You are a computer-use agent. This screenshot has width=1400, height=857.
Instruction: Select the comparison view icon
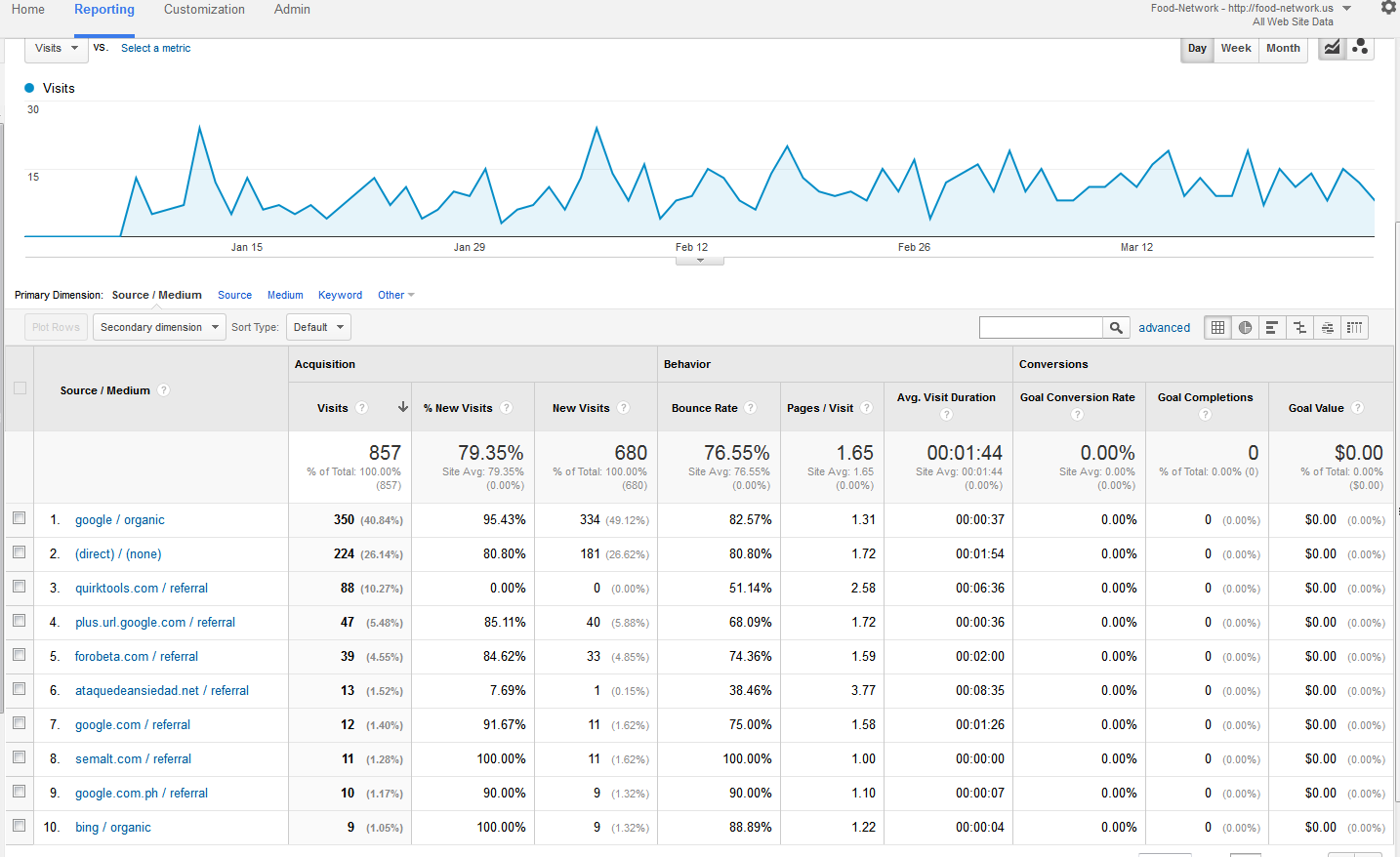click(1299, 328)
